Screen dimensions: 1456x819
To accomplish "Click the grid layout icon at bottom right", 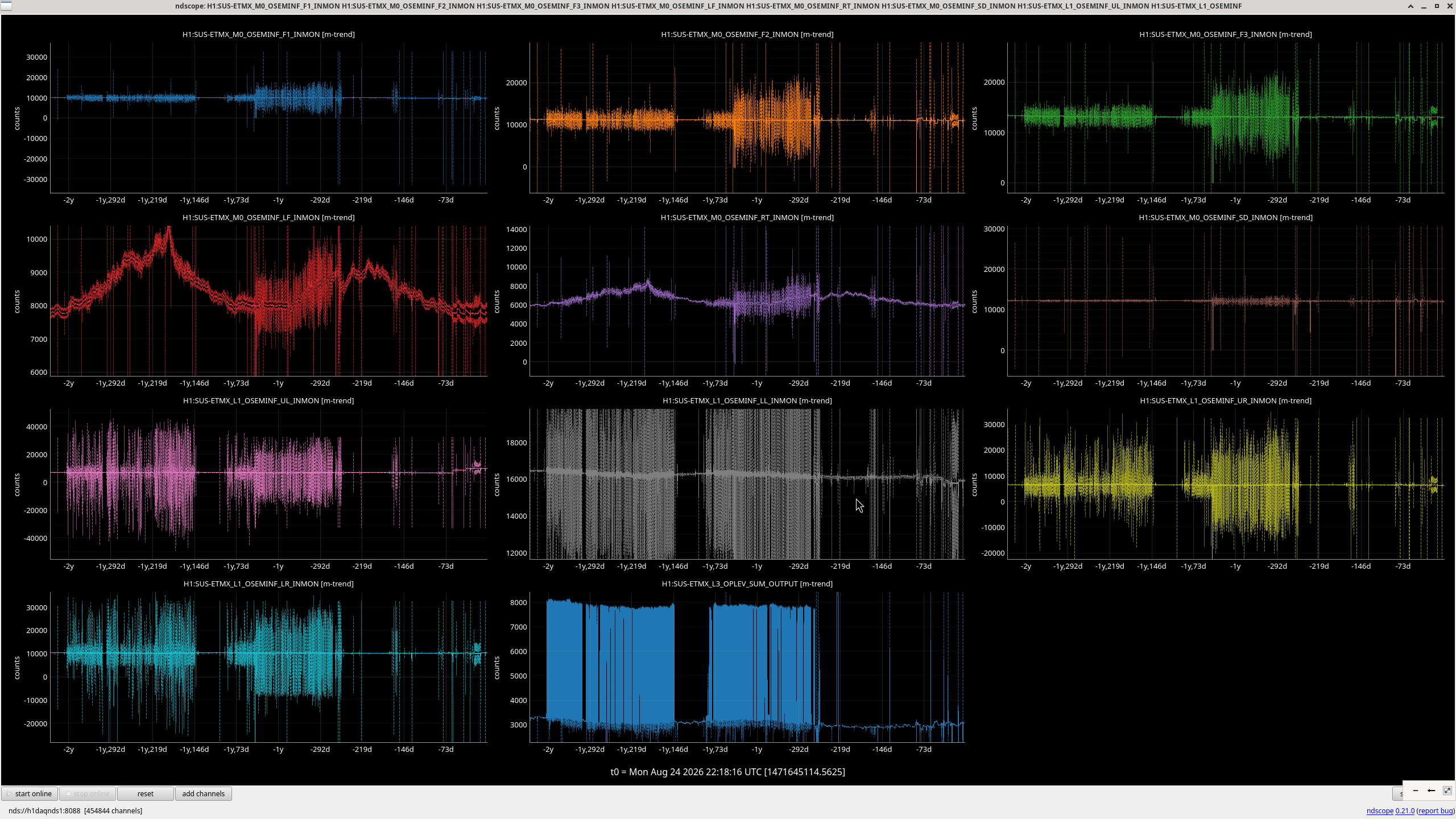I will [x=1447, y=791].
